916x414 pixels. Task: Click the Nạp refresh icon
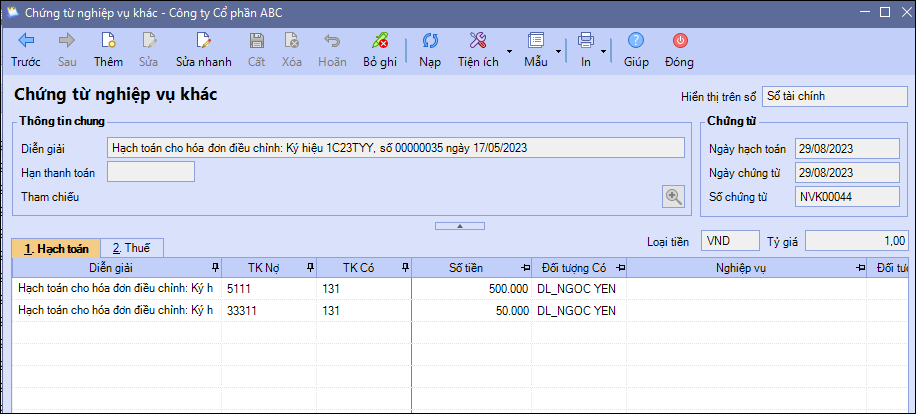point(430,41)
